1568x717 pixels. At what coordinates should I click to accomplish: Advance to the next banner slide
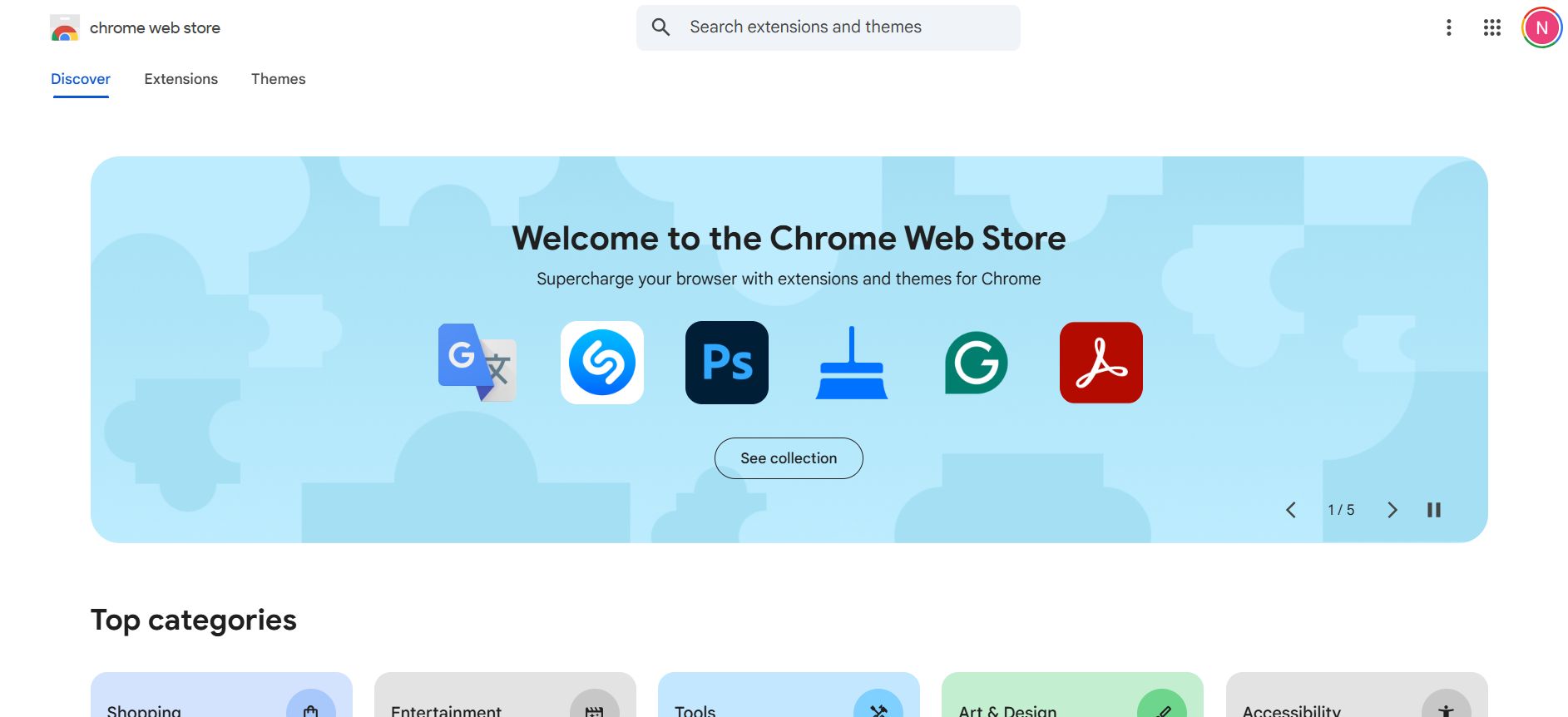click(x=1392, y=510)
